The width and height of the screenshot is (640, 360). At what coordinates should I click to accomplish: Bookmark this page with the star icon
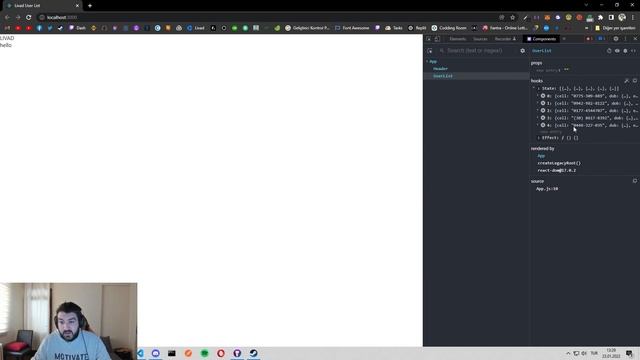point(513,17)
